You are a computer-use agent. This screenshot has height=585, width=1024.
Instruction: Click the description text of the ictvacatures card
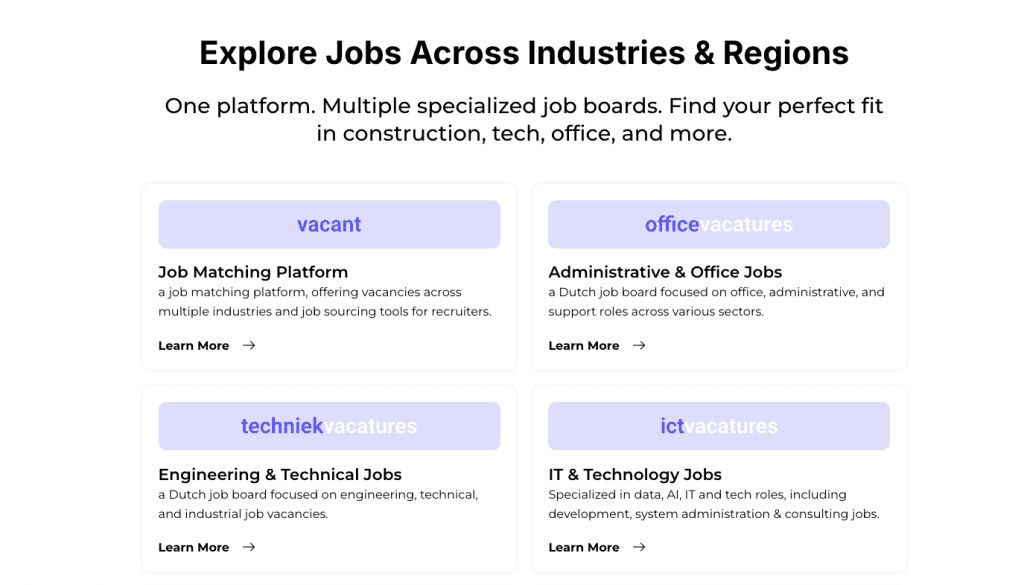click(x=713, y=504)
